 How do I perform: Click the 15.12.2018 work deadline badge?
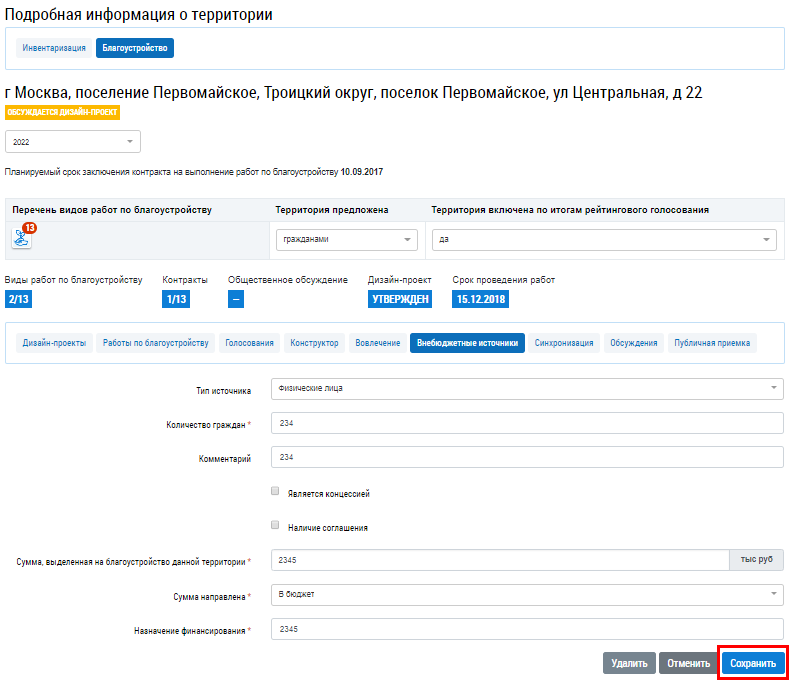tap(480, 299)
